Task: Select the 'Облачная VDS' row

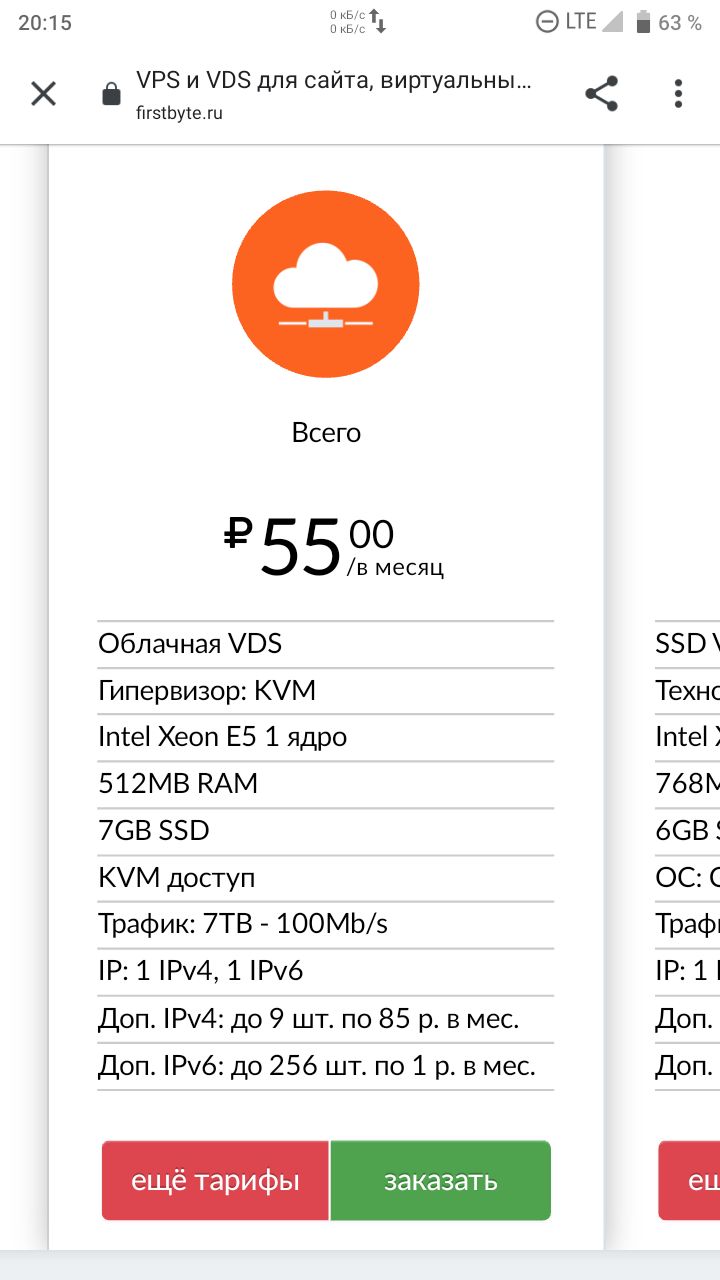Action: pyautogui.click(x=325, y=644)
